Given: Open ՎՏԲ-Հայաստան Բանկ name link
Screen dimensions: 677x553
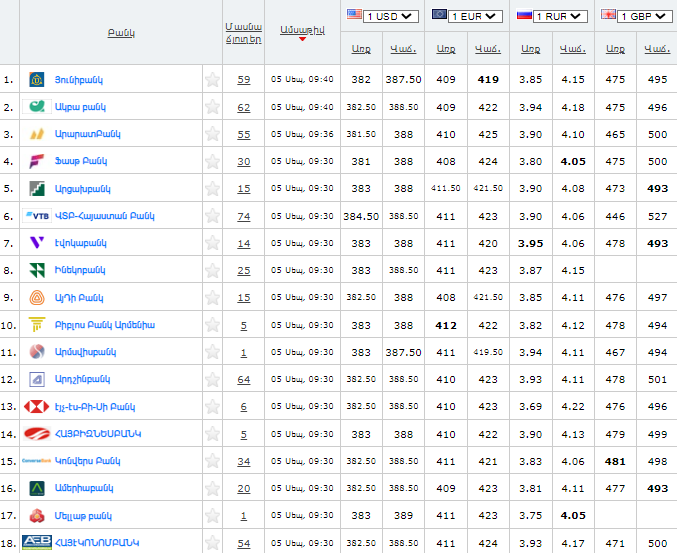Looking at the screenshot, I should (104, 216).
